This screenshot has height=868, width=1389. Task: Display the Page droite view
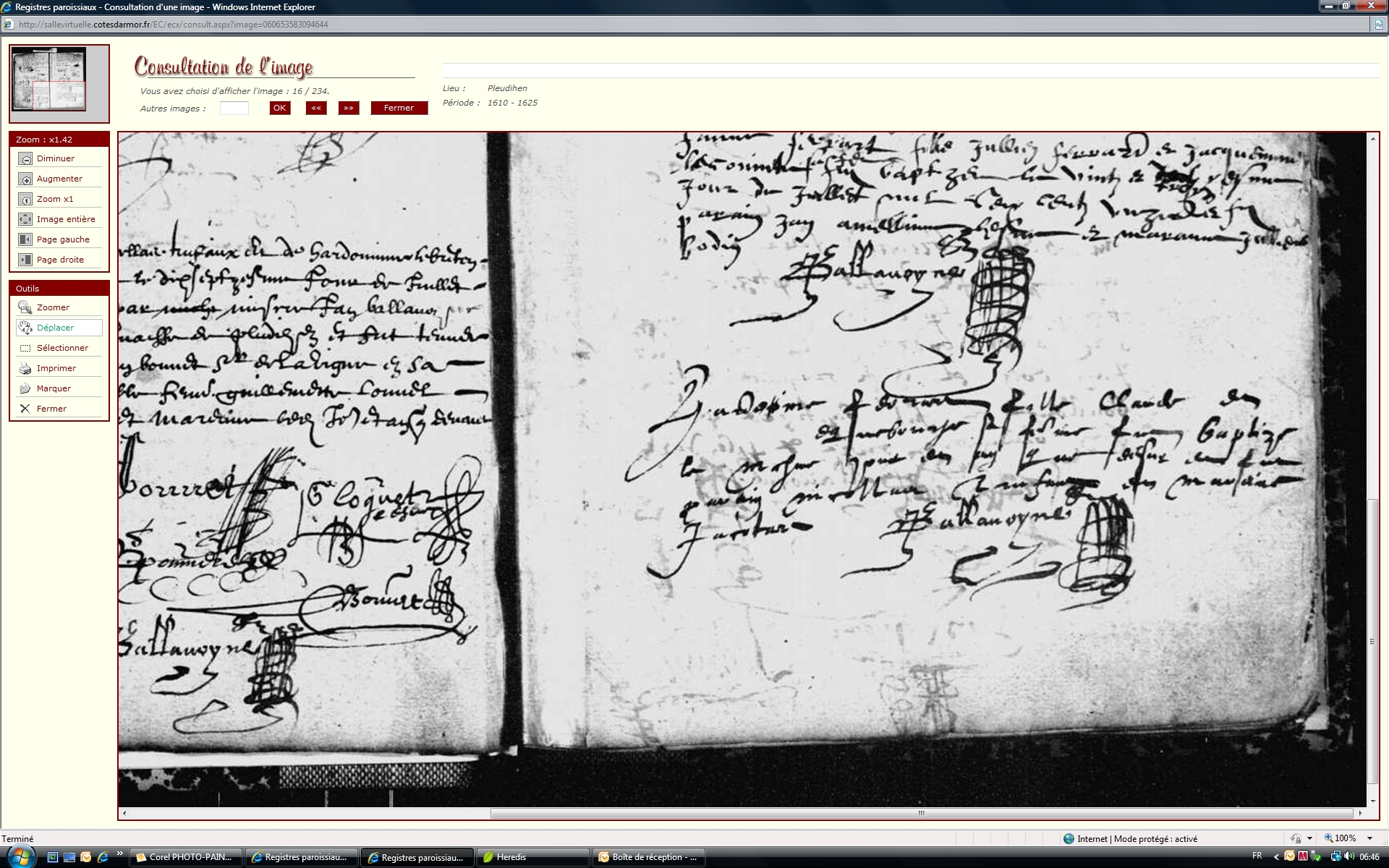point(25,260)
